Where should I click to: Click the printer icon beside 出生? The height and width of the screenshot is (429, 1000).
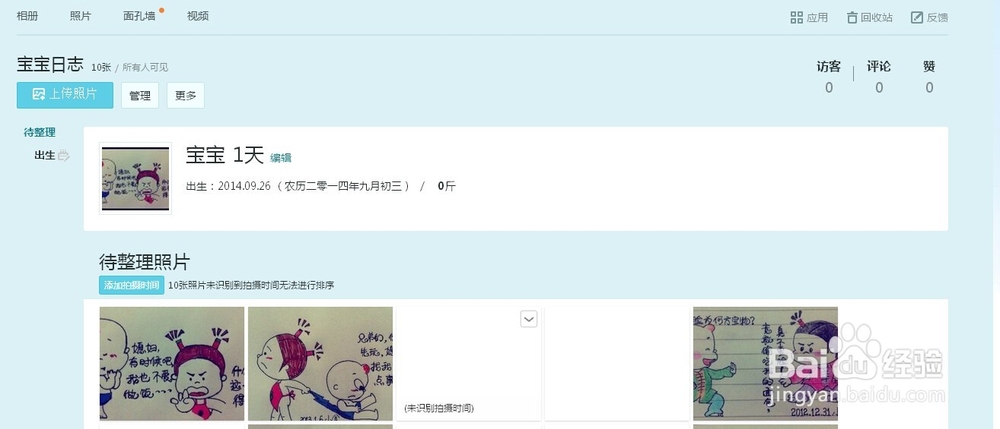(63, 155)
